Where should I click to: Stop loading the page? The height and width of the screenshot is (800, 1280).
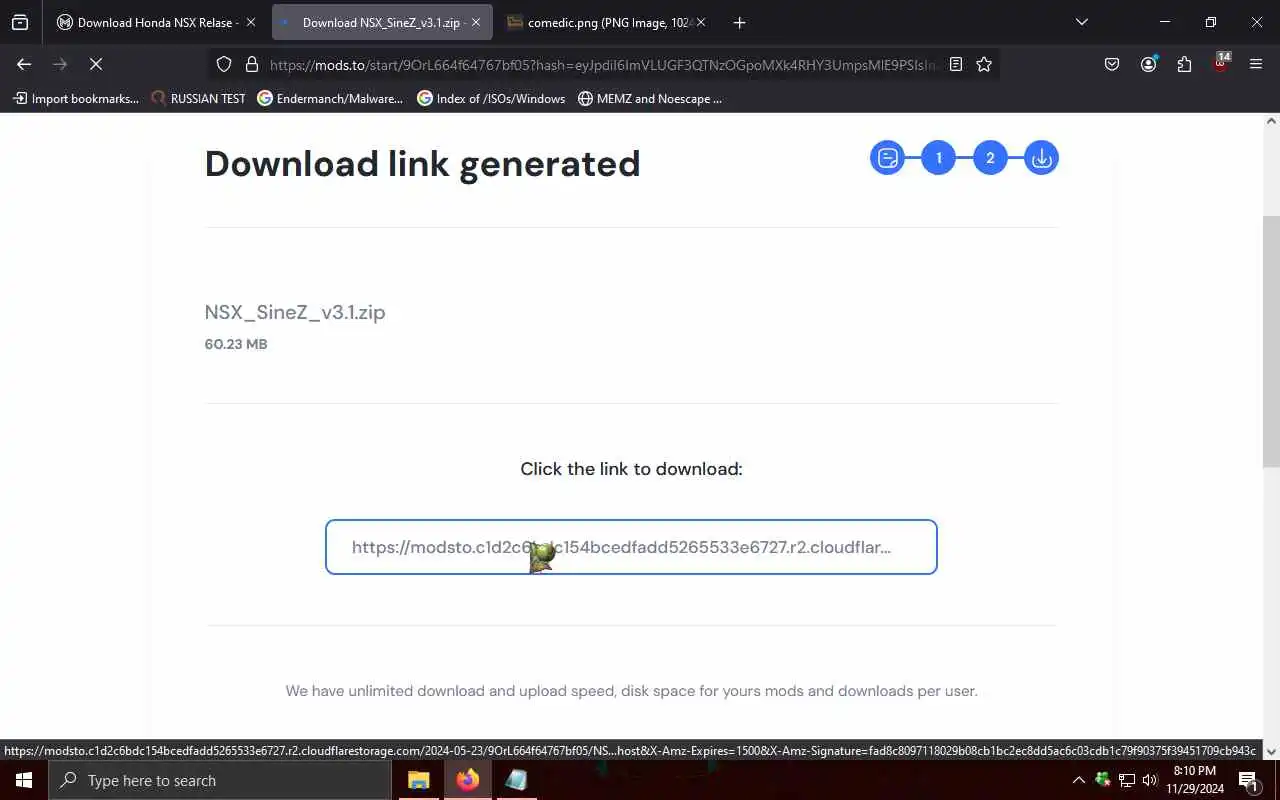[x=96, y=64]
